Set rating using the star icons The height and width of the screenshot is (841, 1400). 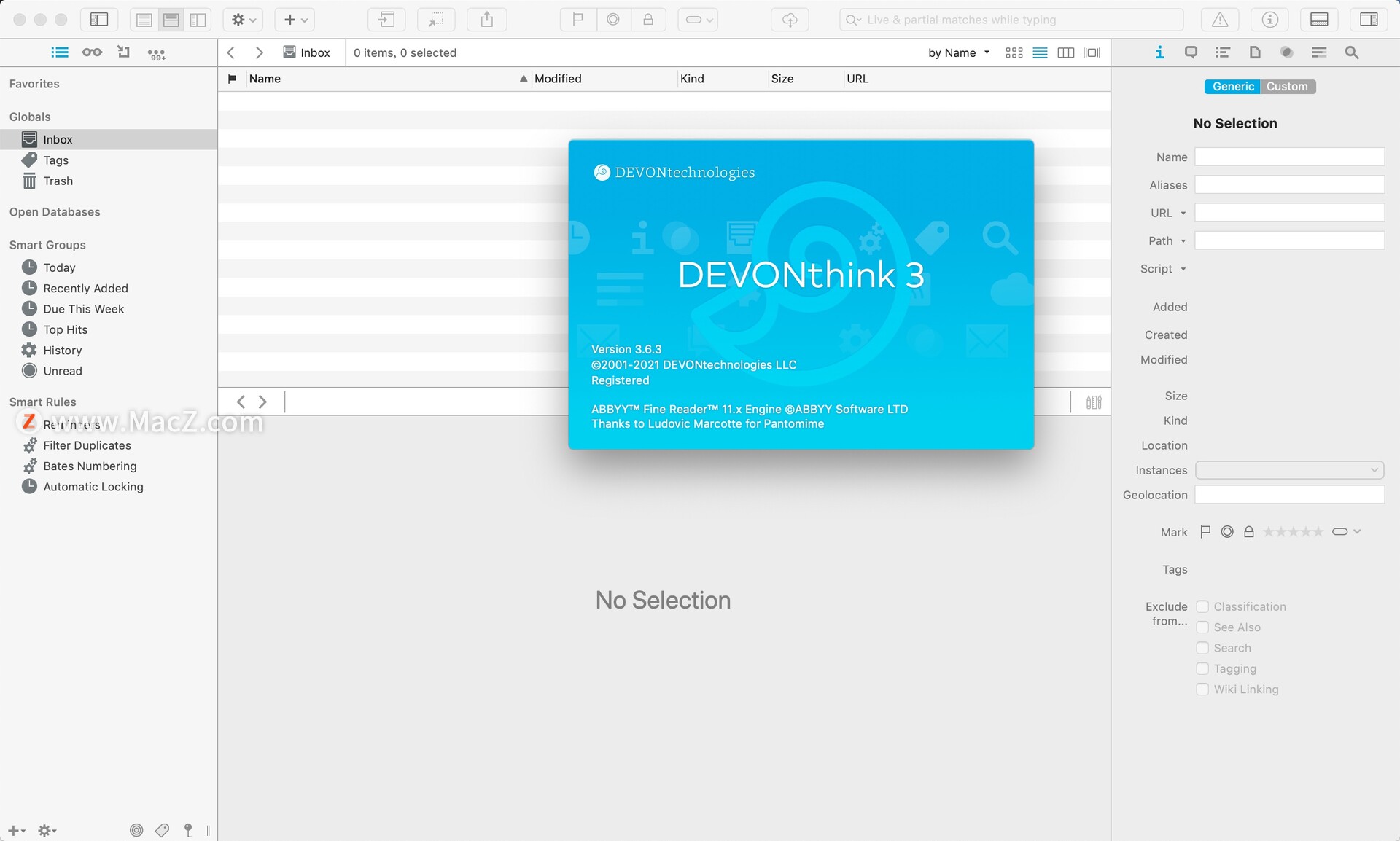(1293, 532)
